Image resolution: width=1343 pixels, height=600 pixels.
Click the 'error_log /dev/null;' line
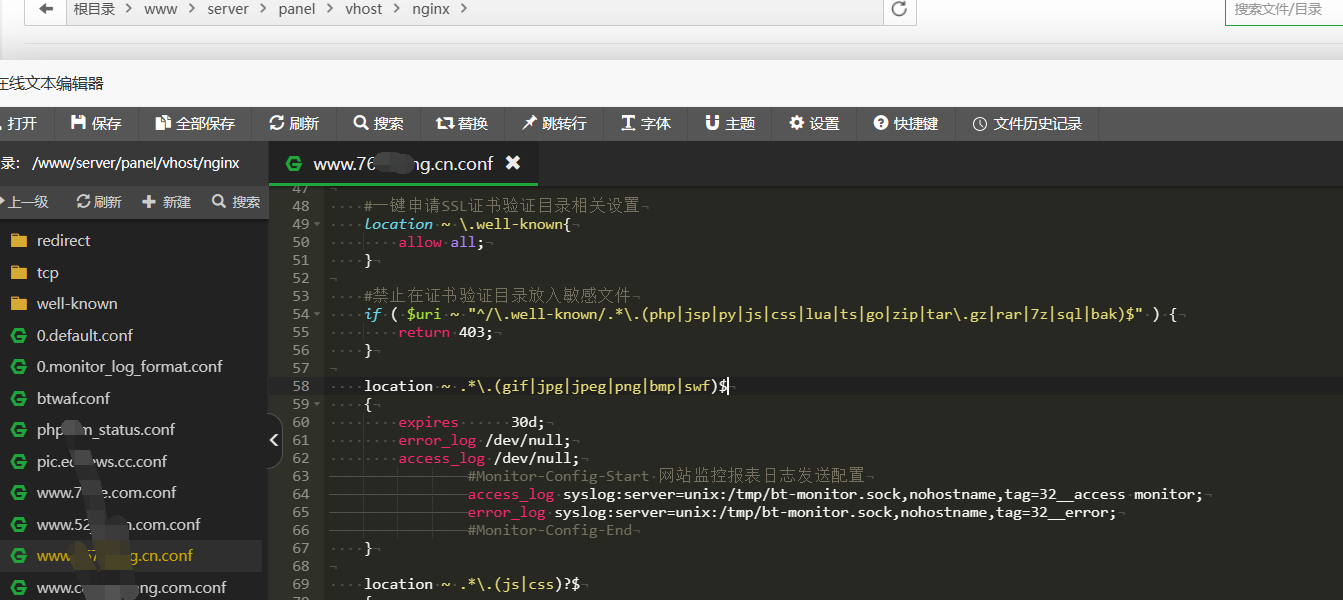[484, 440]
